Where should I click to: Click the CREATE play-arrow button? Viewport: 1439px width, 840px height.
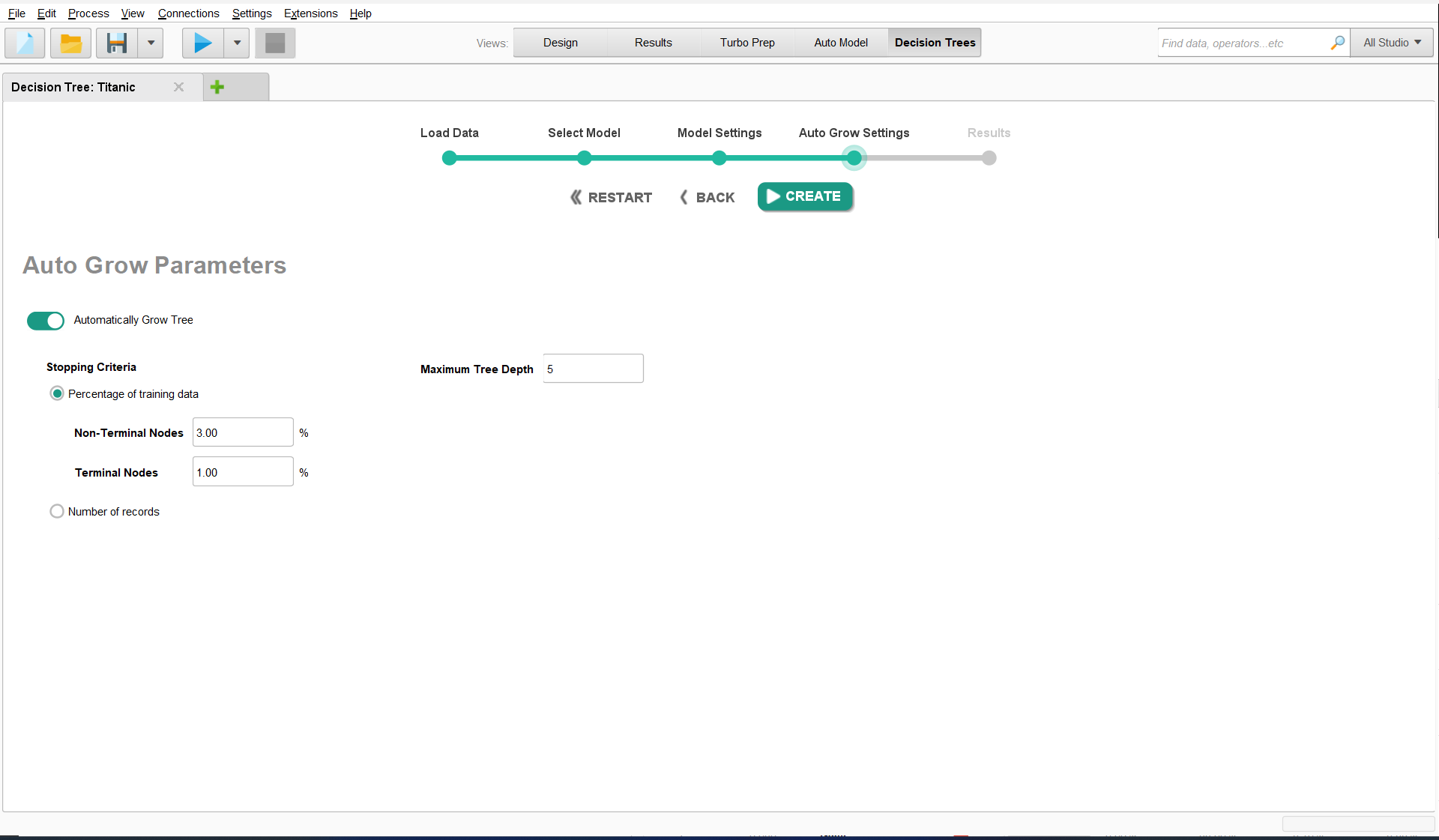point(805,196)
